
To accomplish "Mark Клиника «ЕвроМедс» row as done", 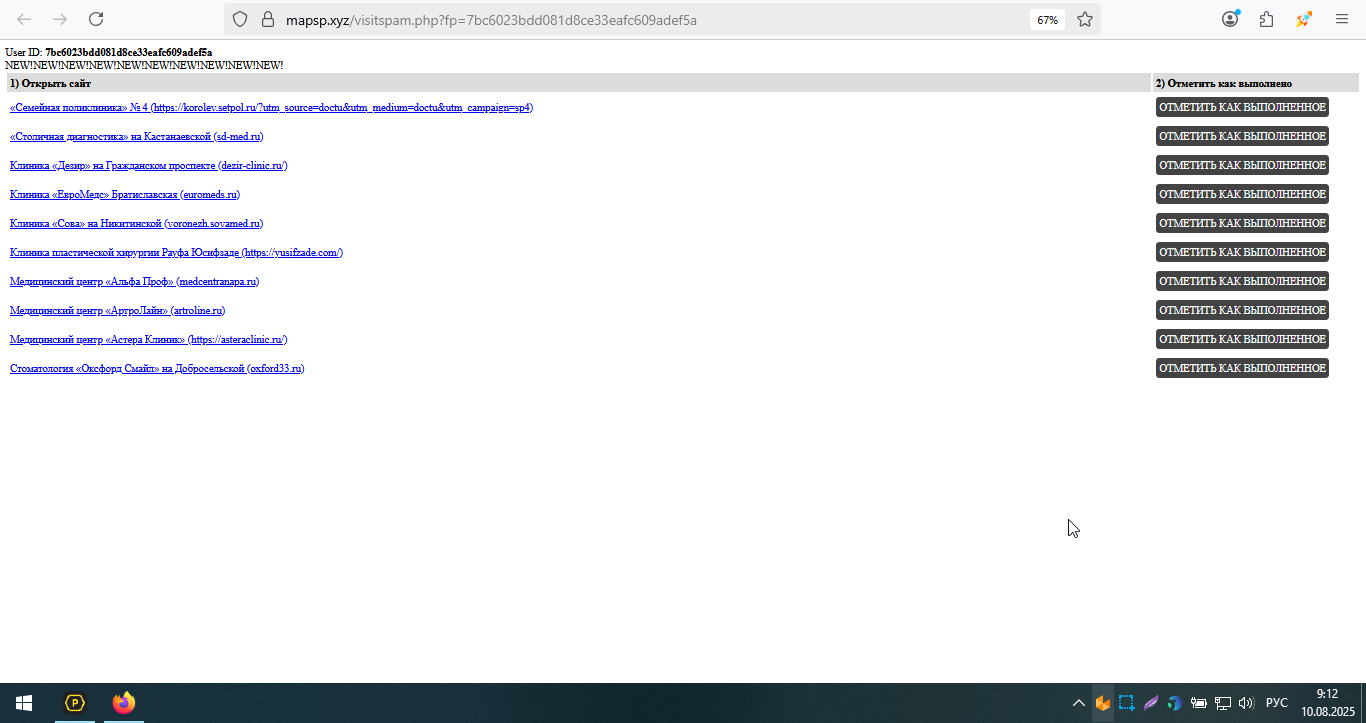I will (x=1242, y=194).
